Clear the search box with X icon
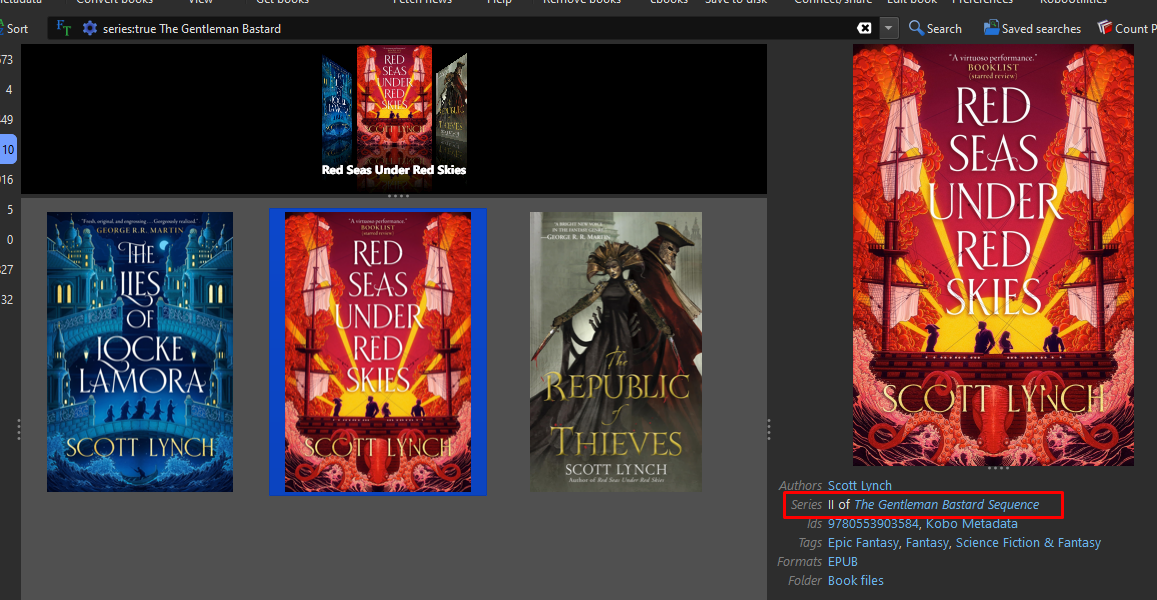This screenshot has height=600, width=1157. point(864,28)
